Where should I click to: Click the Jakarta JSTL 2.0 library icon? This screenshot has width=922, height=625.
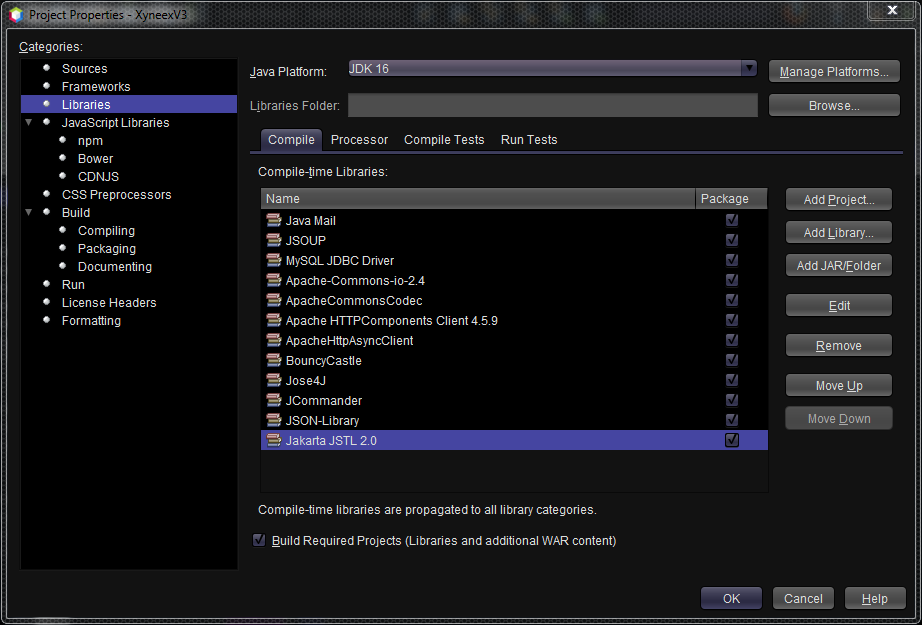click(x=273, y=440)
